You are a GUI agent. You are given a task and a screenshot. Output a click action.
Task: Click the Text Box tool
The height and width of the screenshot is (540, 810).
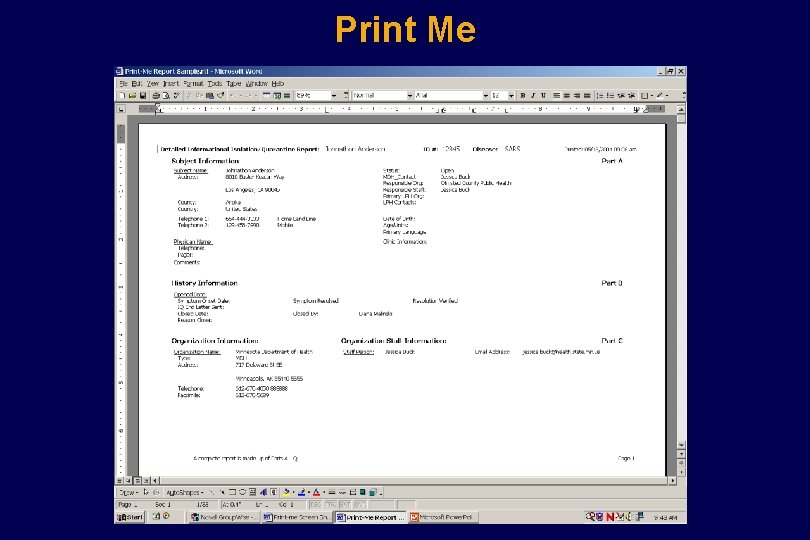point(253,492)
